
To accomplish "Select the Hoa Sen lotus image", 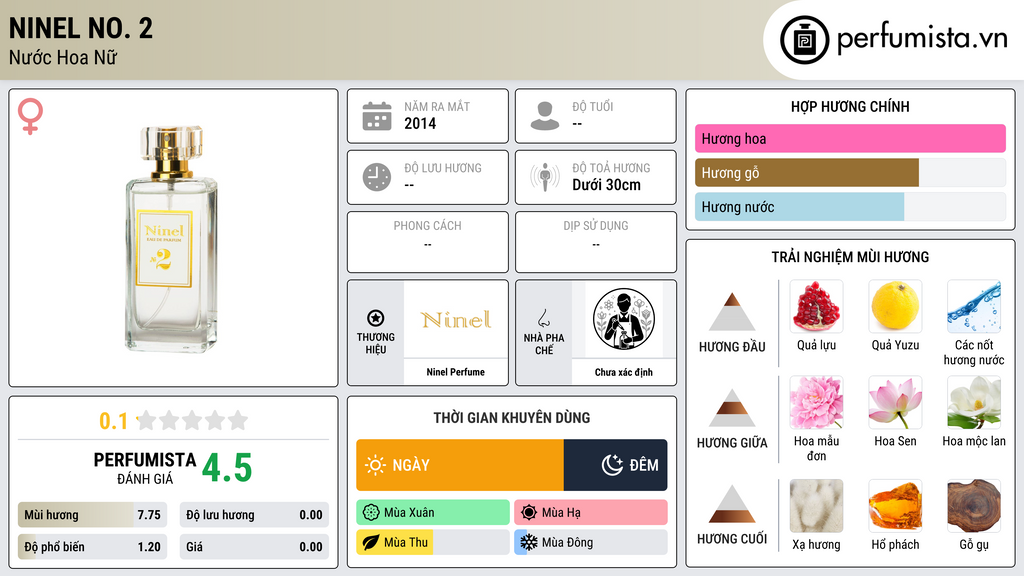I will (895, 402).
